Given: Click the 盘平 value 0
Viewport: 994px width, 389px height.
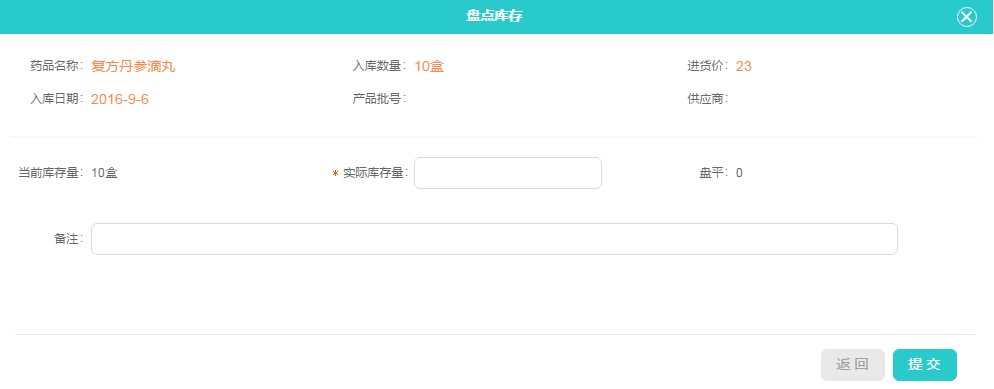Looking at the screenshot, I should point(739,173).
